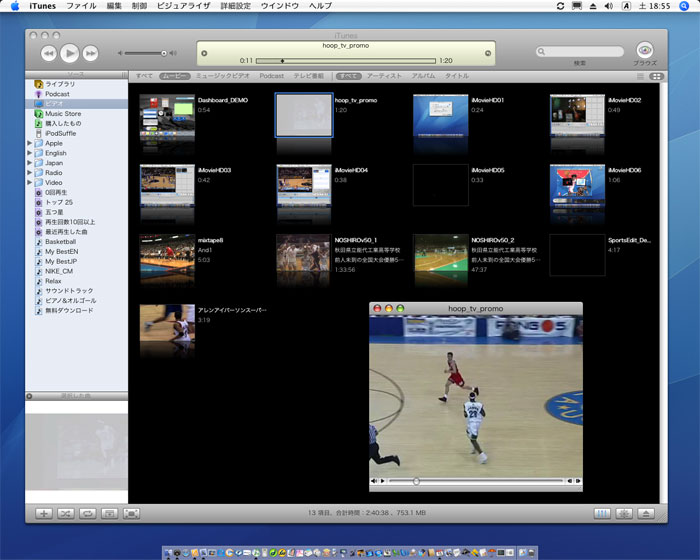Open the ビジュアライザ menu
The image size is (700, 560).
tap(183, 6)
